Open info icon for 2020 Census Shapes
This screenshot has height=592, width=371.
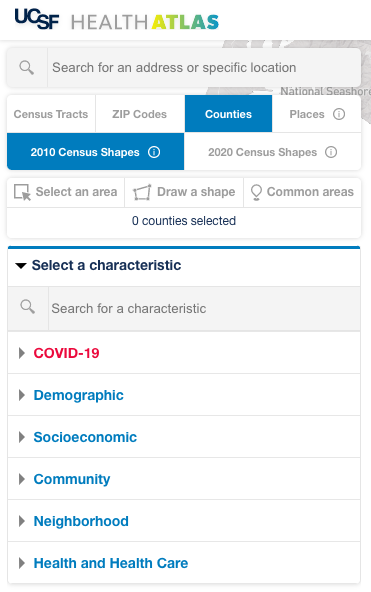[x=331, y=152]
